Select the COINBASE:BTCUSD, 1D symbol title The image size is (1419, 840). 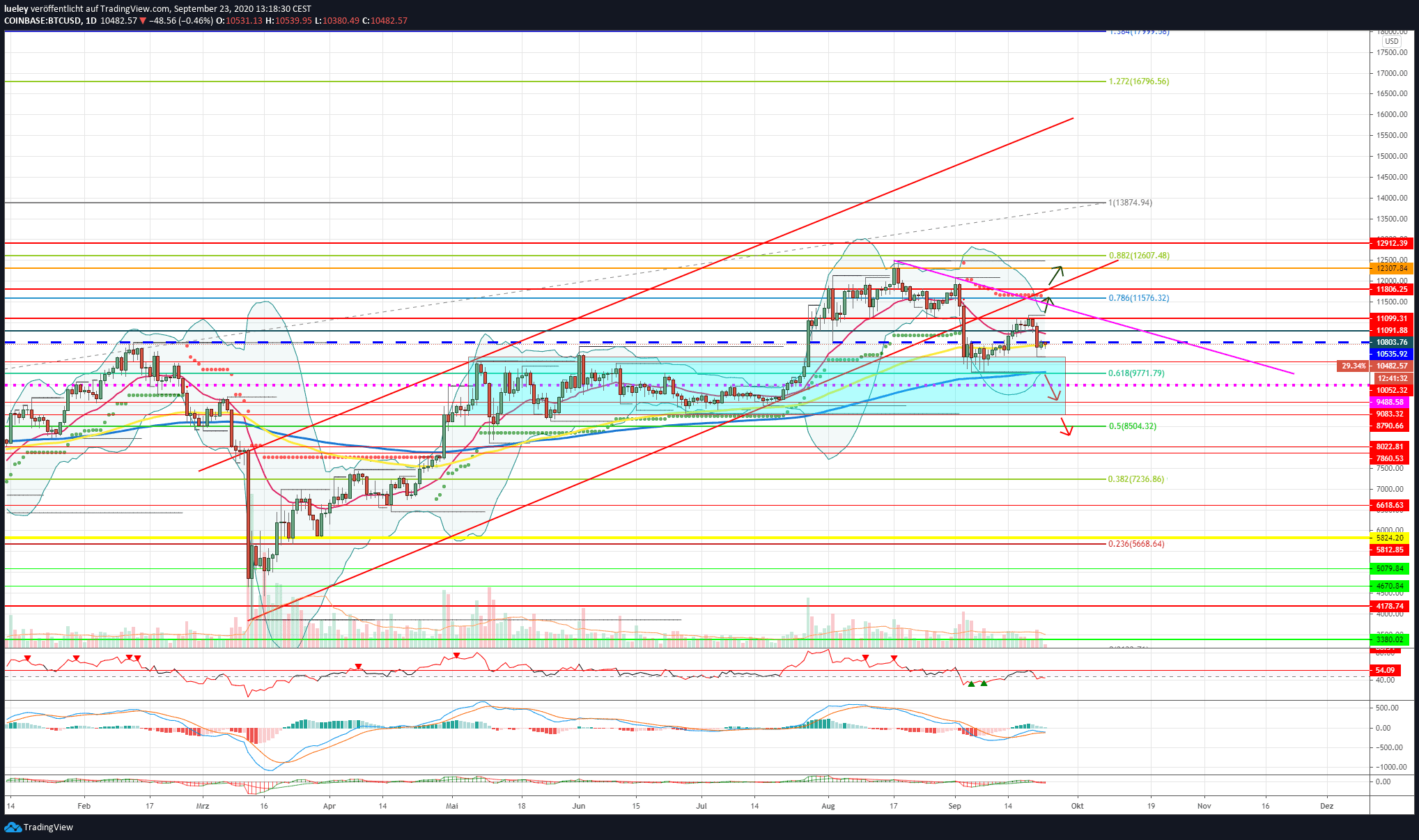[x=50, y=21]
